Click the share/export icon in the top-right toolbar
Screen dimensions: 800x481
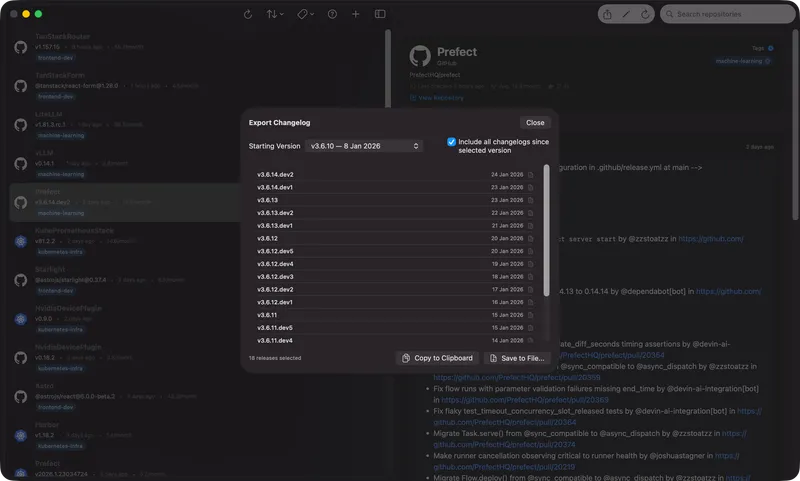click(607, 14)
